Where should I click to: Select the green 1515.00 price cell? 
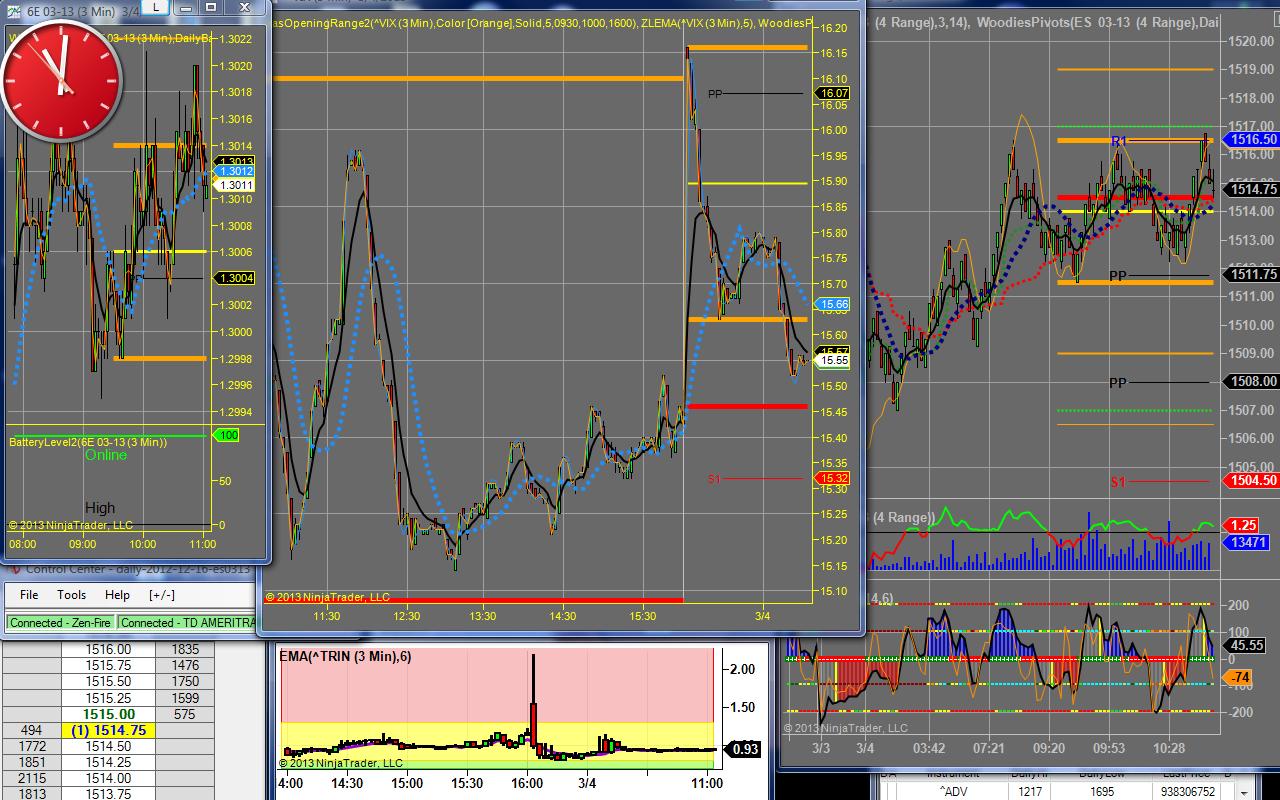(110, 714)
